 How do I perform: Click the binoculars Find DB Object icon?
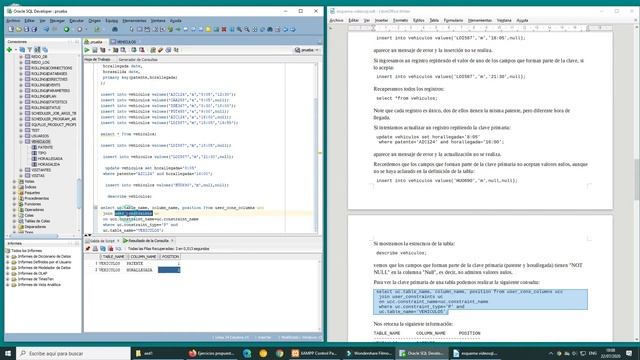pos(115,29)
